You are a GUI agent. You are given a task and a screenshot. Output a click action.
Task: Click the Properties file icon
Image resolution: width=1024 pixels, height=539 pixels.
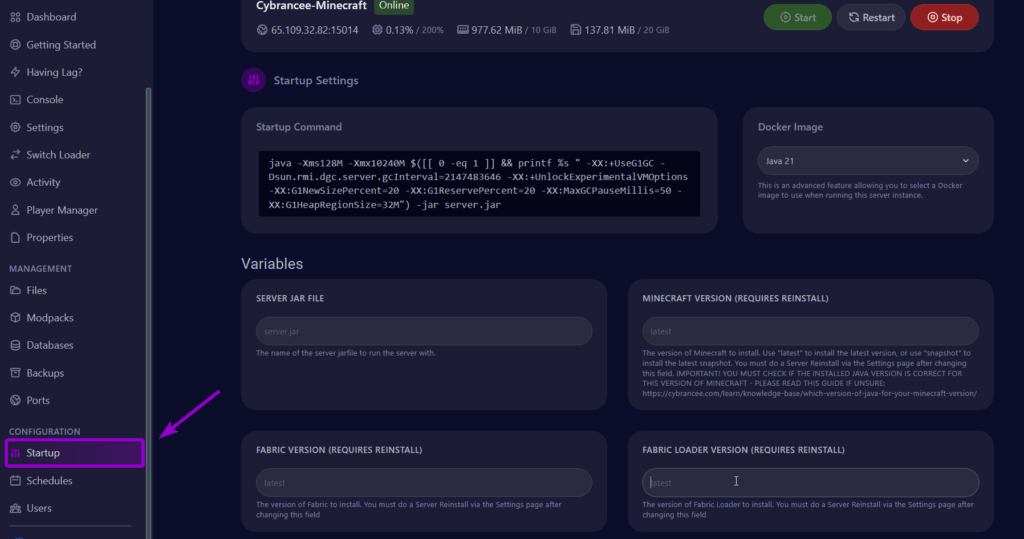point(15,237)
